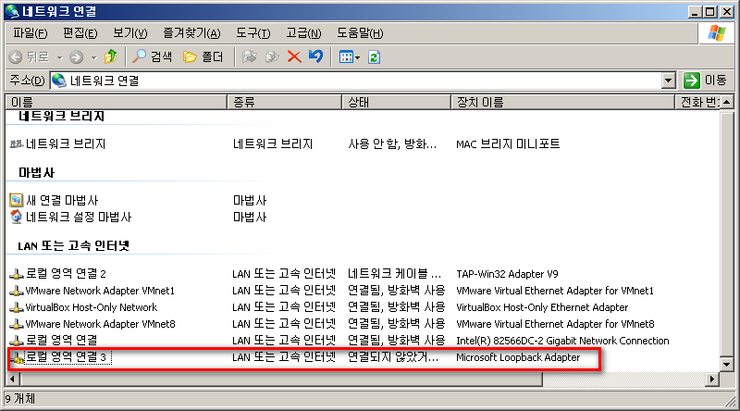Click TAP-Win32 Adapter V9 device name
The image size is (740, 411).
point(507,274)
